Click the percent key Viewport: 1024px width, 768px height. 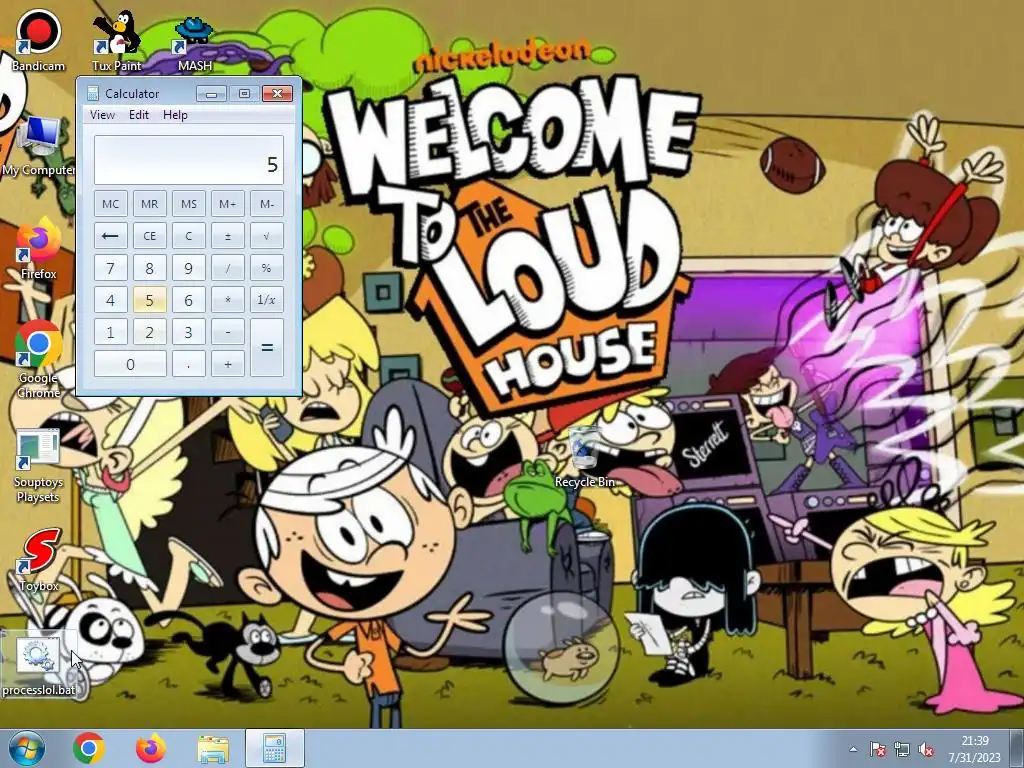tap(267, 268)
